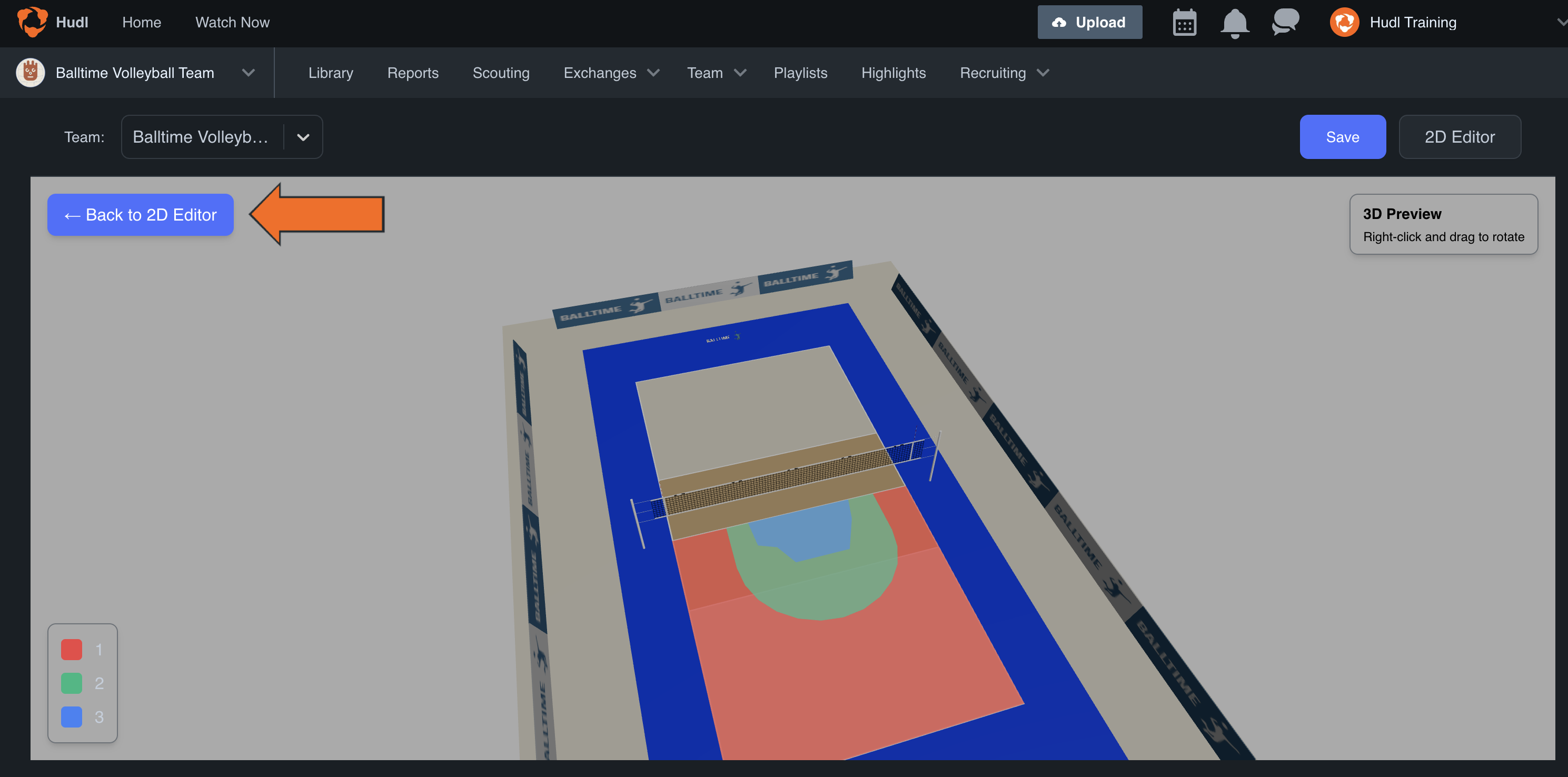The width and height of the screenshot is (1568, 777).
Task: Click Back to 2D Editor button
Action: pos(140,215)
